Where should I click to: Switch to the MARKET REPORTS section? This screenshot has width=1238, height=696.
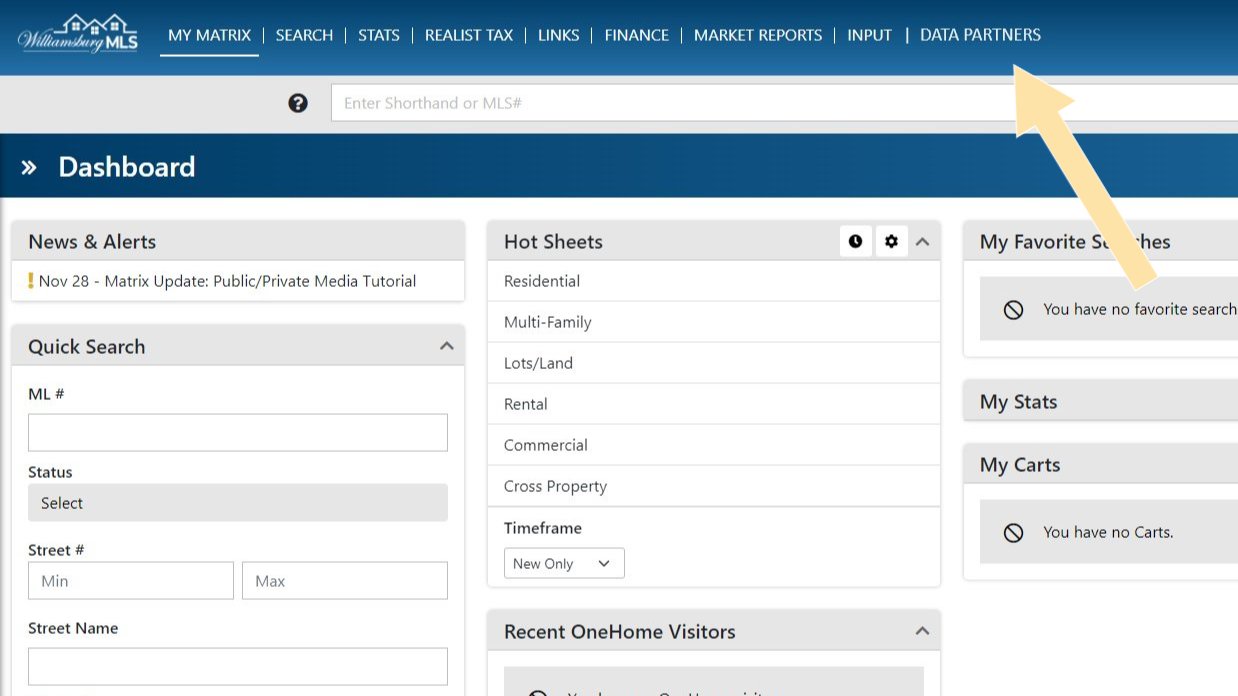757,34
